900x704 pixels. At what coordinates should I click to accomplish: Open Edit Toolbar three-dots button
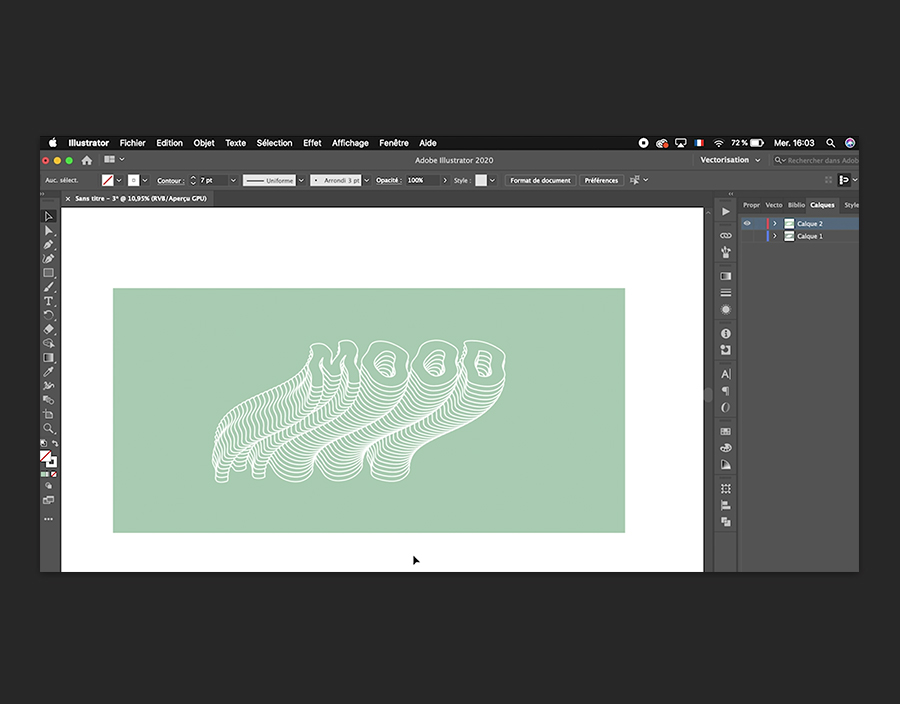pyautogui.click(x=49, y=519)
